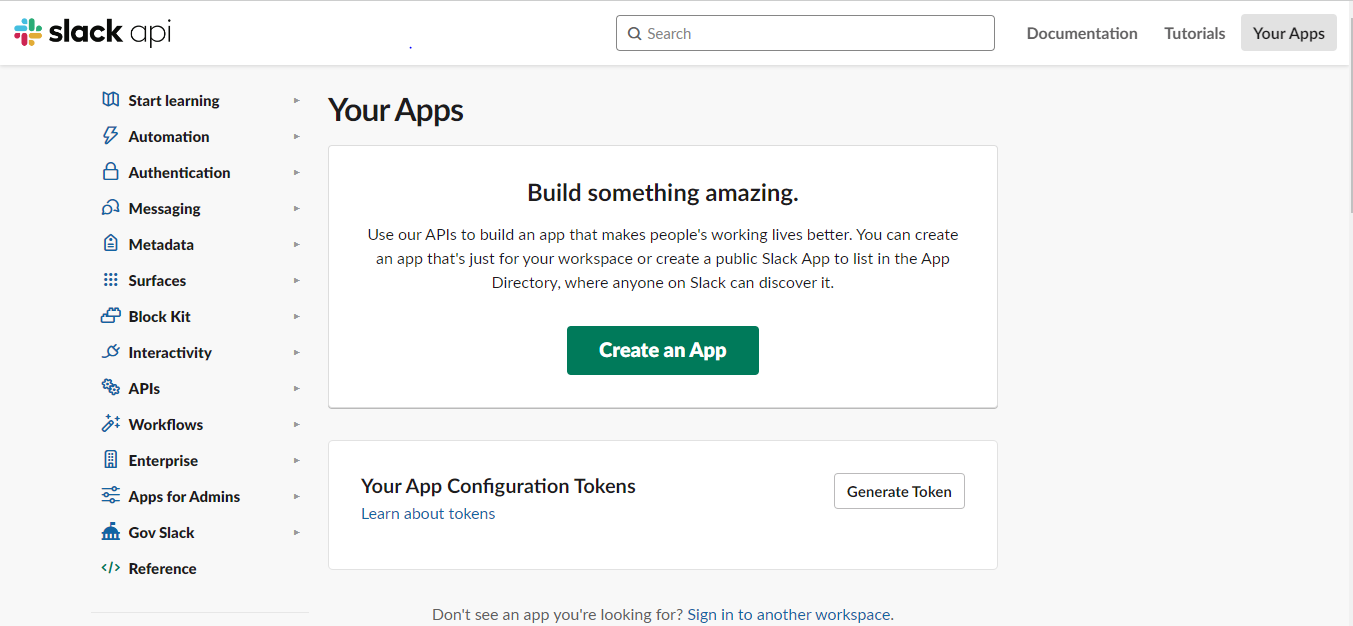Viewport: 1353px width, 626px height.
Task: Expand the Enterprise section arrow
Action: pos(297,460)
